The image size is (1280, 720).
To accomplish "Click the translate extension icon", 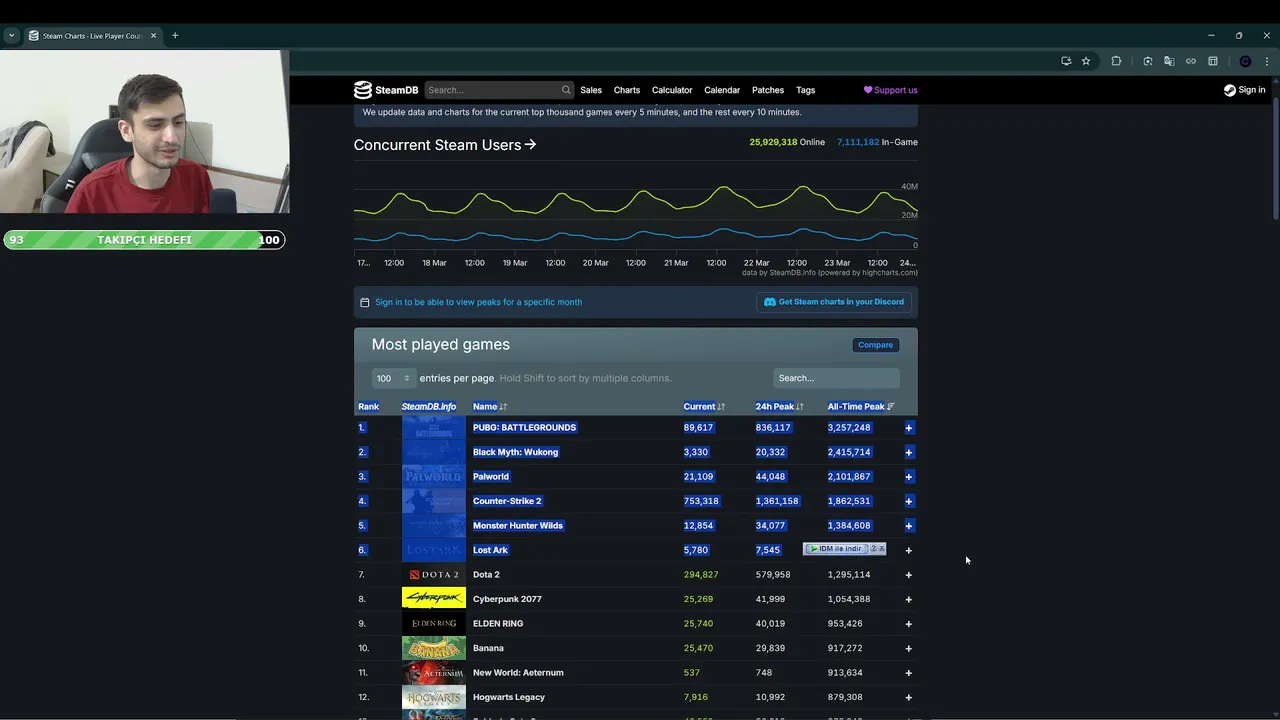I will (x=1169, y=61).
